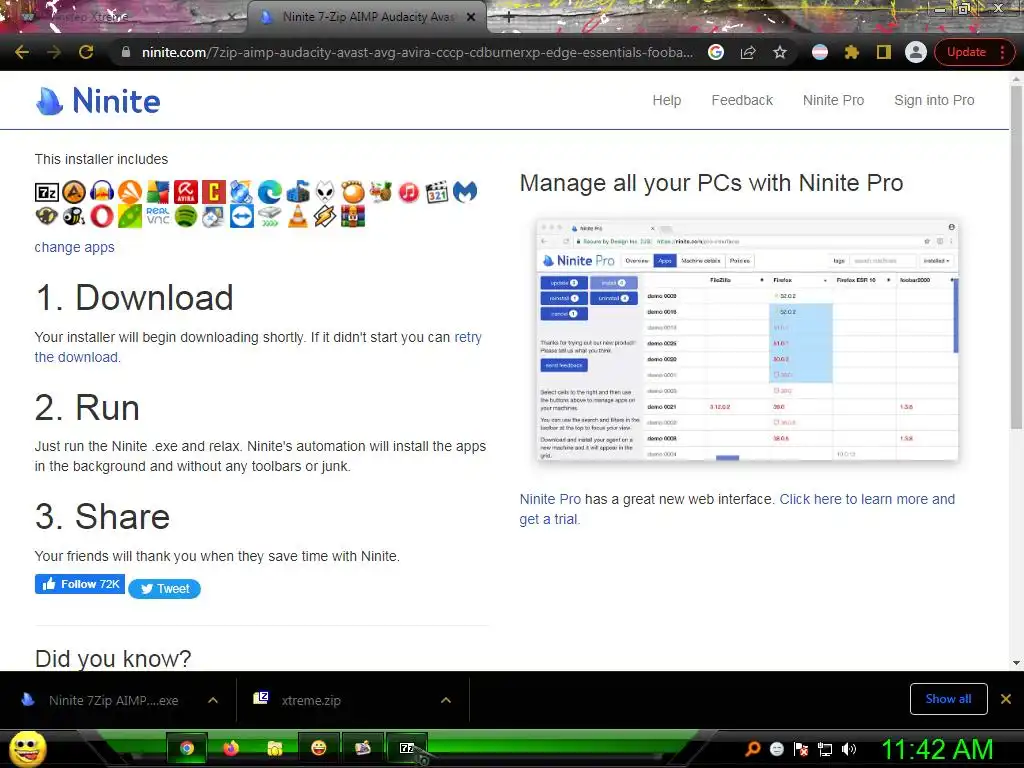Click the blue Malwarebytes icon
1024x768 pixels.
click(x=464, y=192)
